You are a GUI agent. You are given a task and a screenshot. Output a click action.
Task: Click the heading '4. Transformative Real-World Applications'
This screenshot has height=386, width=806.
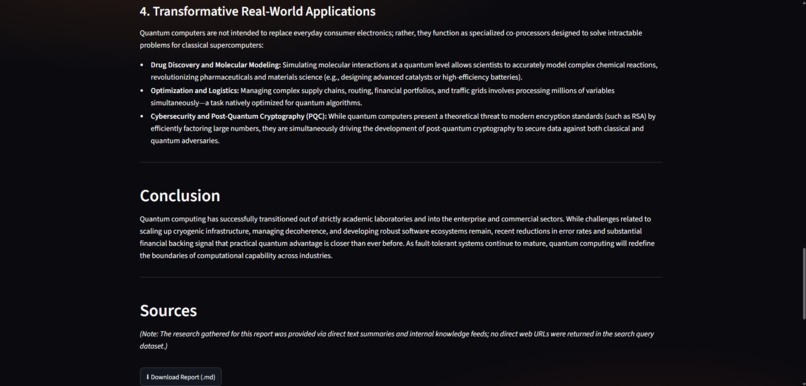pos(258,11)
